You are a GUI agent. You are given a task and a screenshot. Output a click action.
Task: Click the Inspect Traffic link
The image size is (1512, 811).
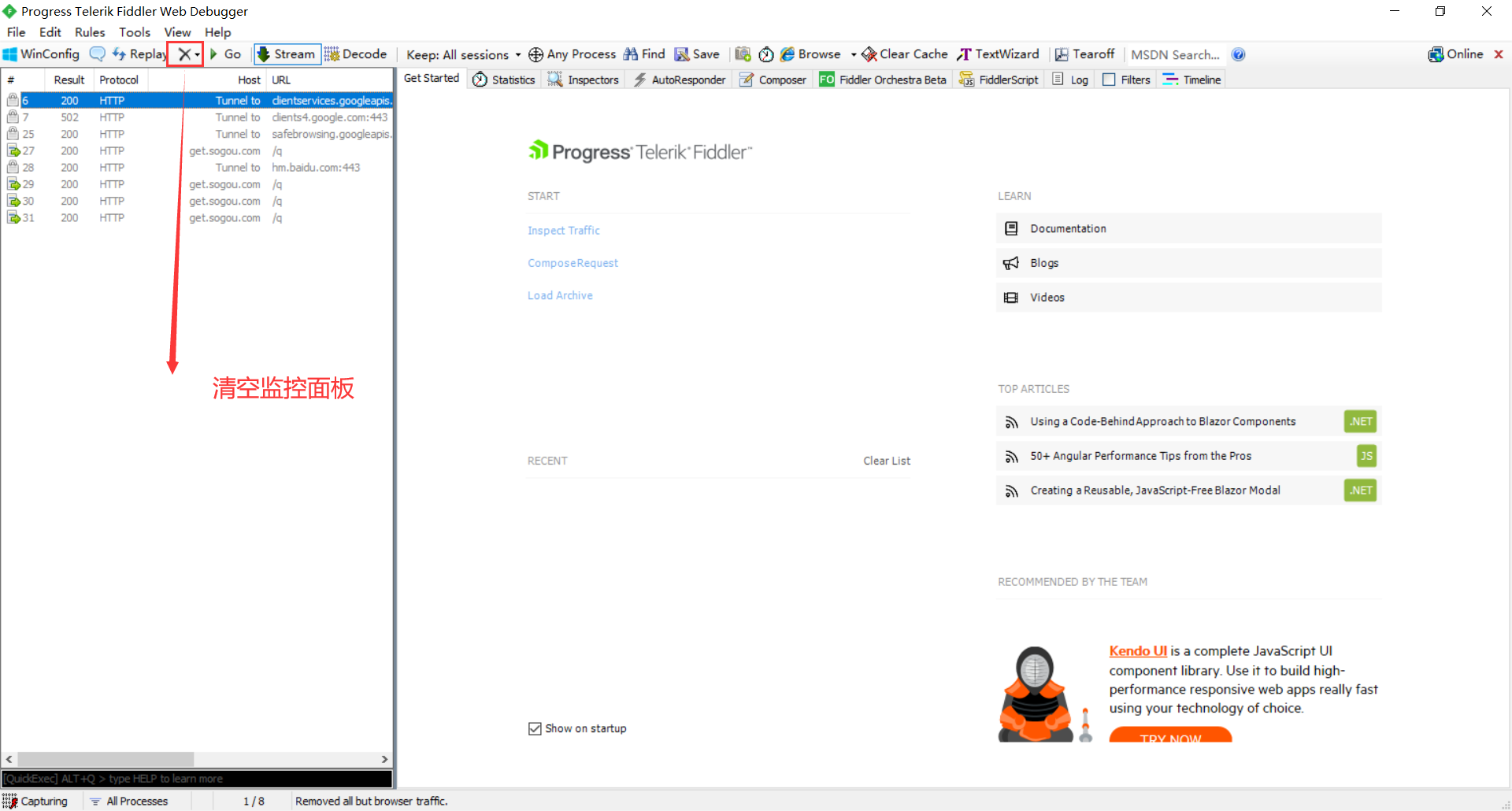[564, 231]
